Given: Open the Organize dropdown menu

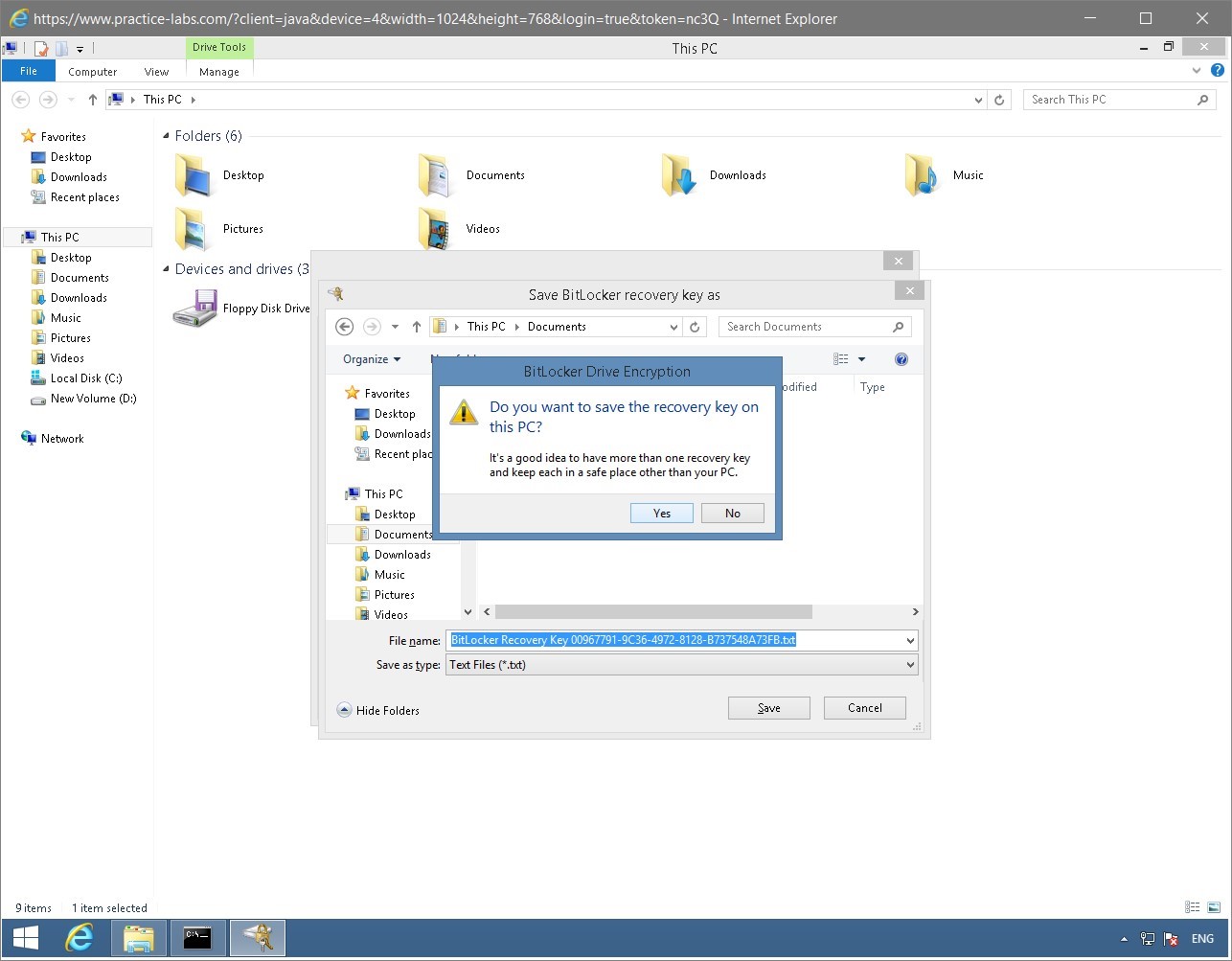Looking at the screenshot, I should [372, 359].
